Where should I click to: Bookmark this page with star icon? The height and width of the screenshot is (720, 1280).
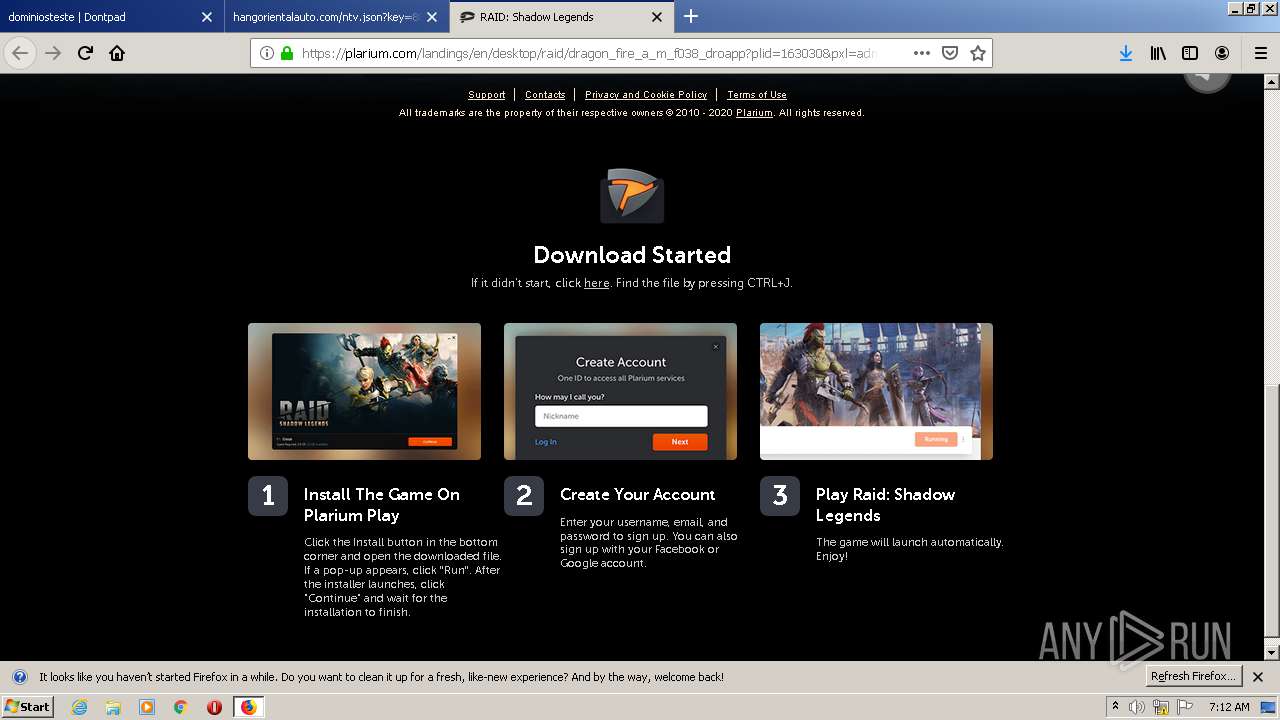pos(978,53)
